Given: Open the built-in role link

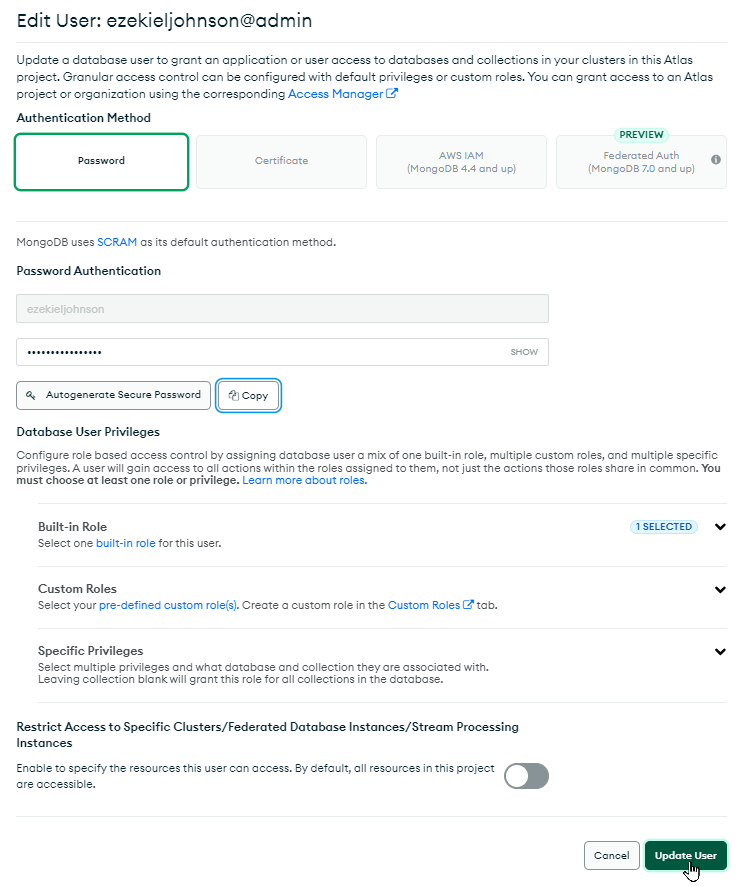Looking at the screenshot, I should tap(126, 543).
